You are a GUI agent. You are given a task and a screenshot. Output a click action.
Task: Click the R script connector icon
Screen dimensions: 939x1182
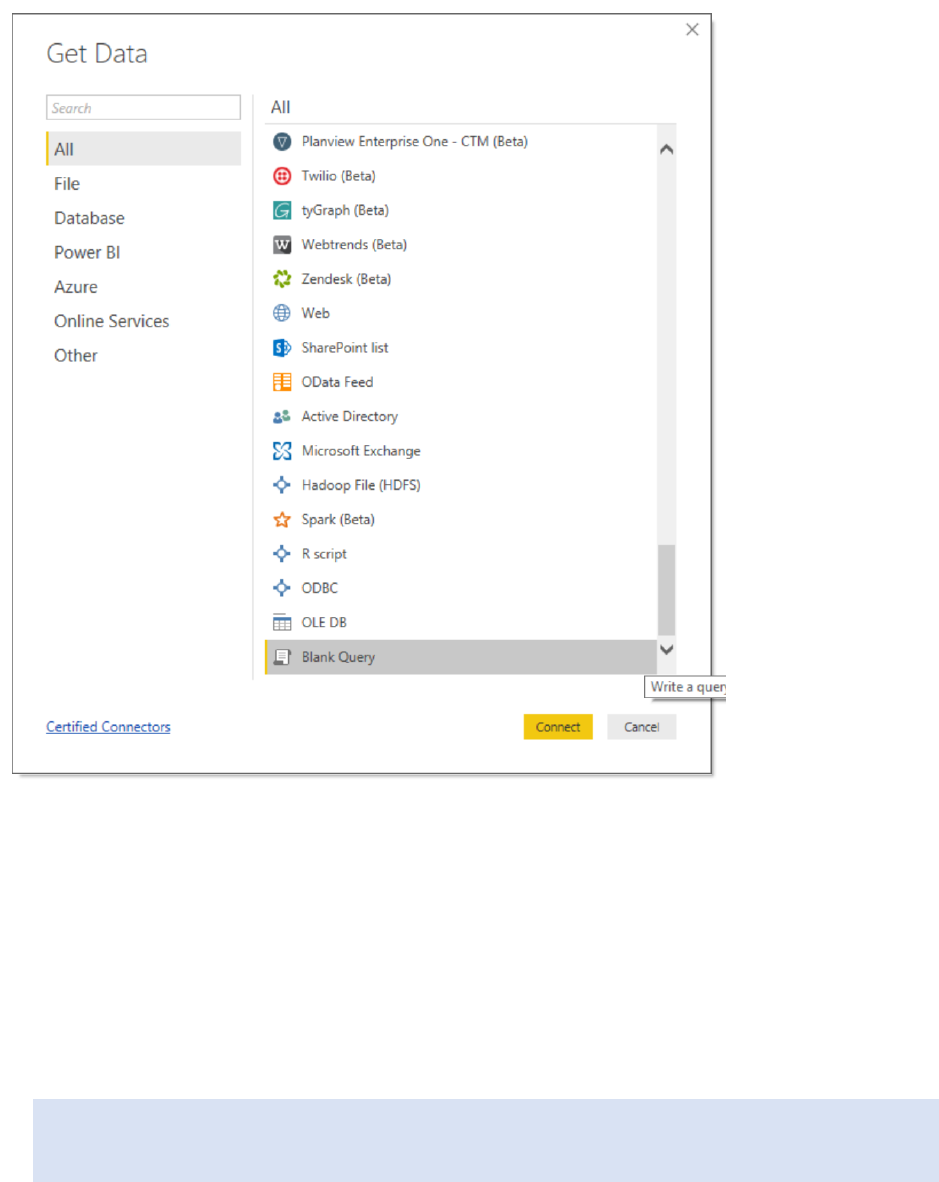pyautogui.click(x=282, y=554)
